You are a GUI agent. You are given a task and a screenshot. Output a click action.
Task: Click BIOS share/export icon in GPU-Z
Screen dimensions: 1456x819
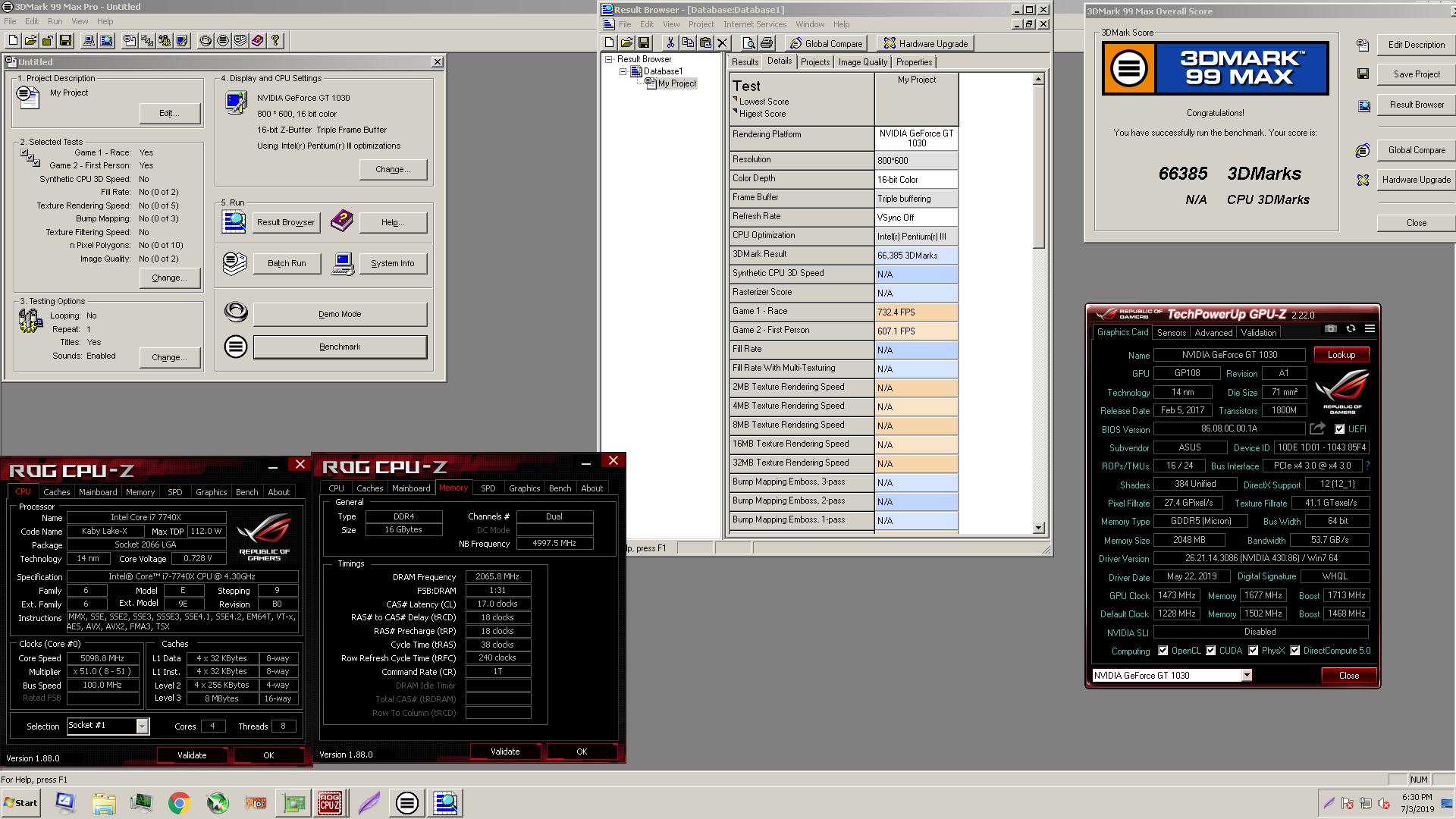[1317, 428]
